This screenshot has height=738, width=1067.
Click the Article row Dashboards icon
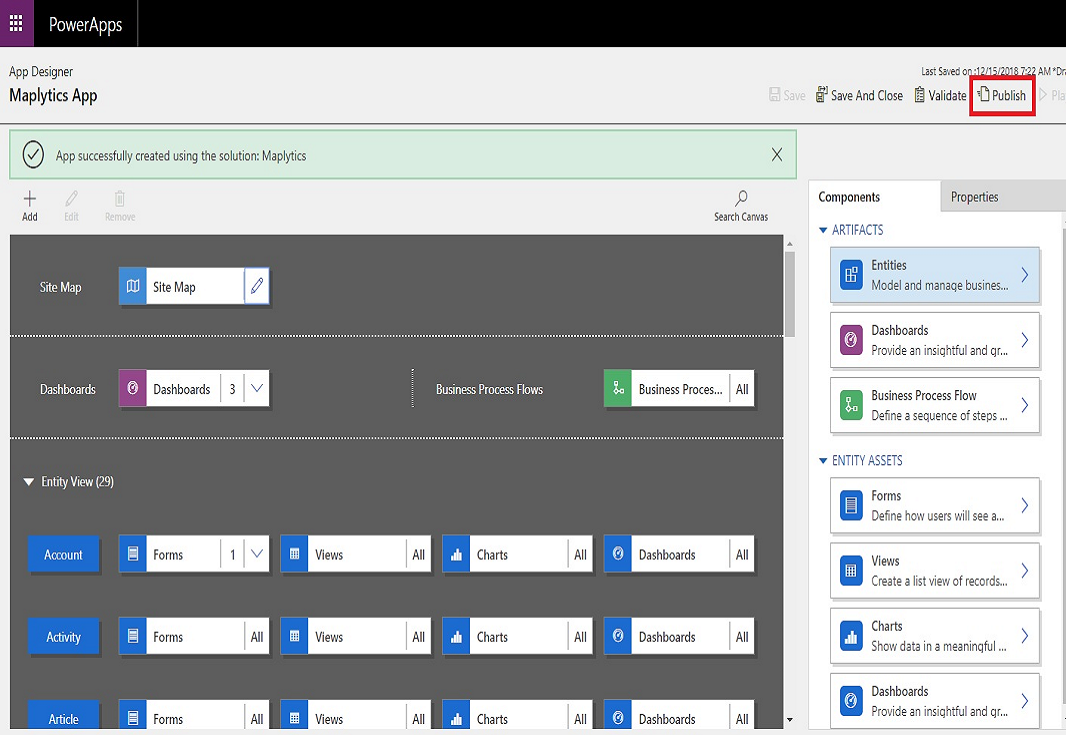click(618, 717)
